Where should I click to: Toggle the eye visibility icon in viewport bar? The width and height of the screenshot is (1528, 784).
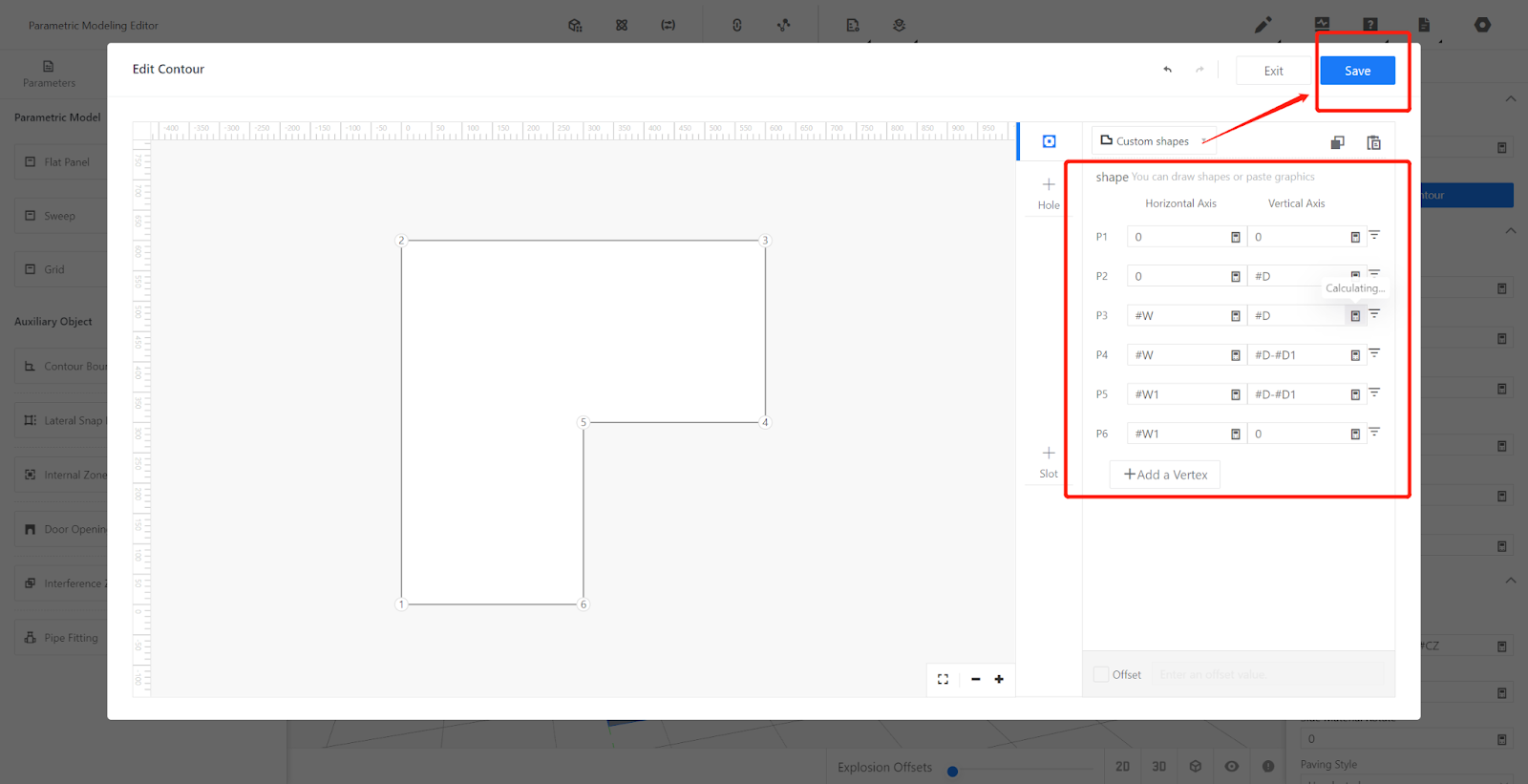1232,767
